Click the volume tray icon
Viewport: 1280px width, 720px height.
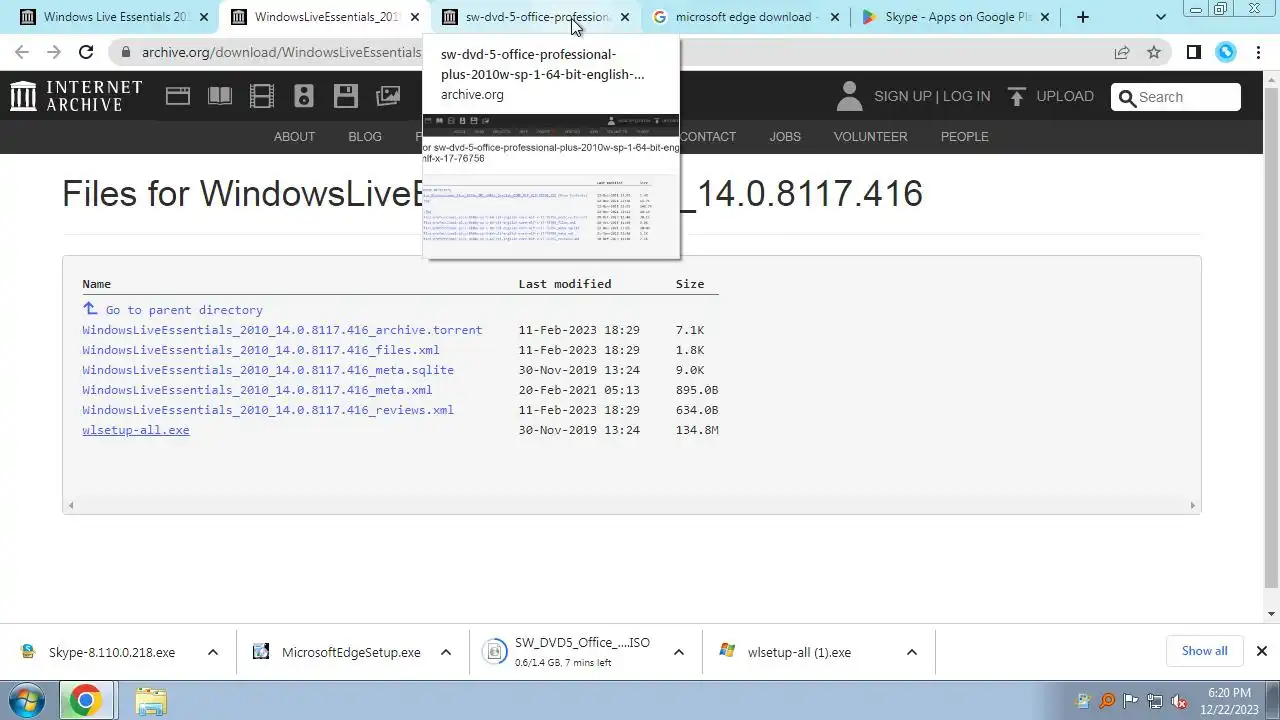click(x=1179, y=701)
